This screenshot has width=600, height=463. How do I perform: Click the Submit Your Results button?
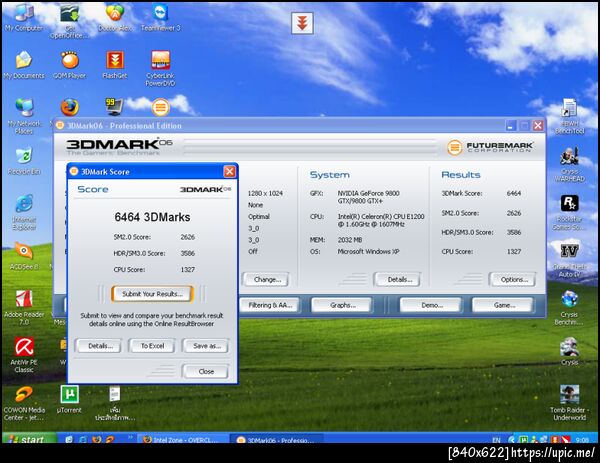tap(152, 294)
